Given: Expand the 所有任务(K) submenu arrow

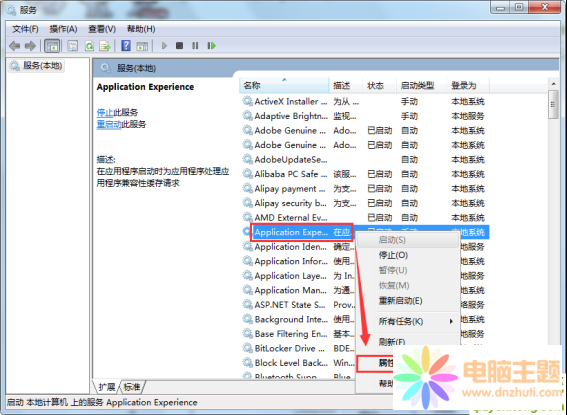Looking at the screenshot, I should tap(451, 321).
